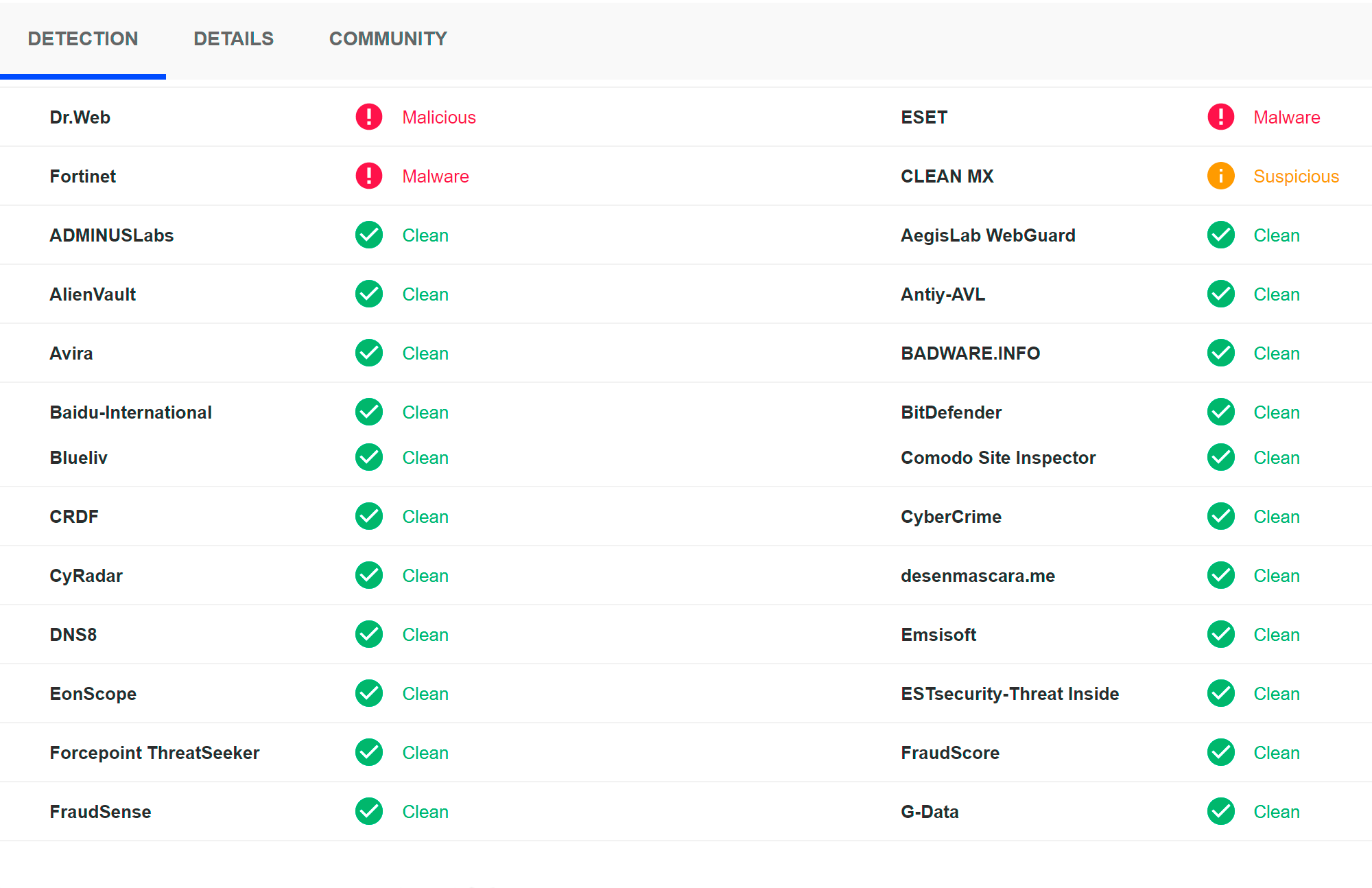Select the DNS8 engine name
The image size is (1372, 888).
tap(73, 635)
